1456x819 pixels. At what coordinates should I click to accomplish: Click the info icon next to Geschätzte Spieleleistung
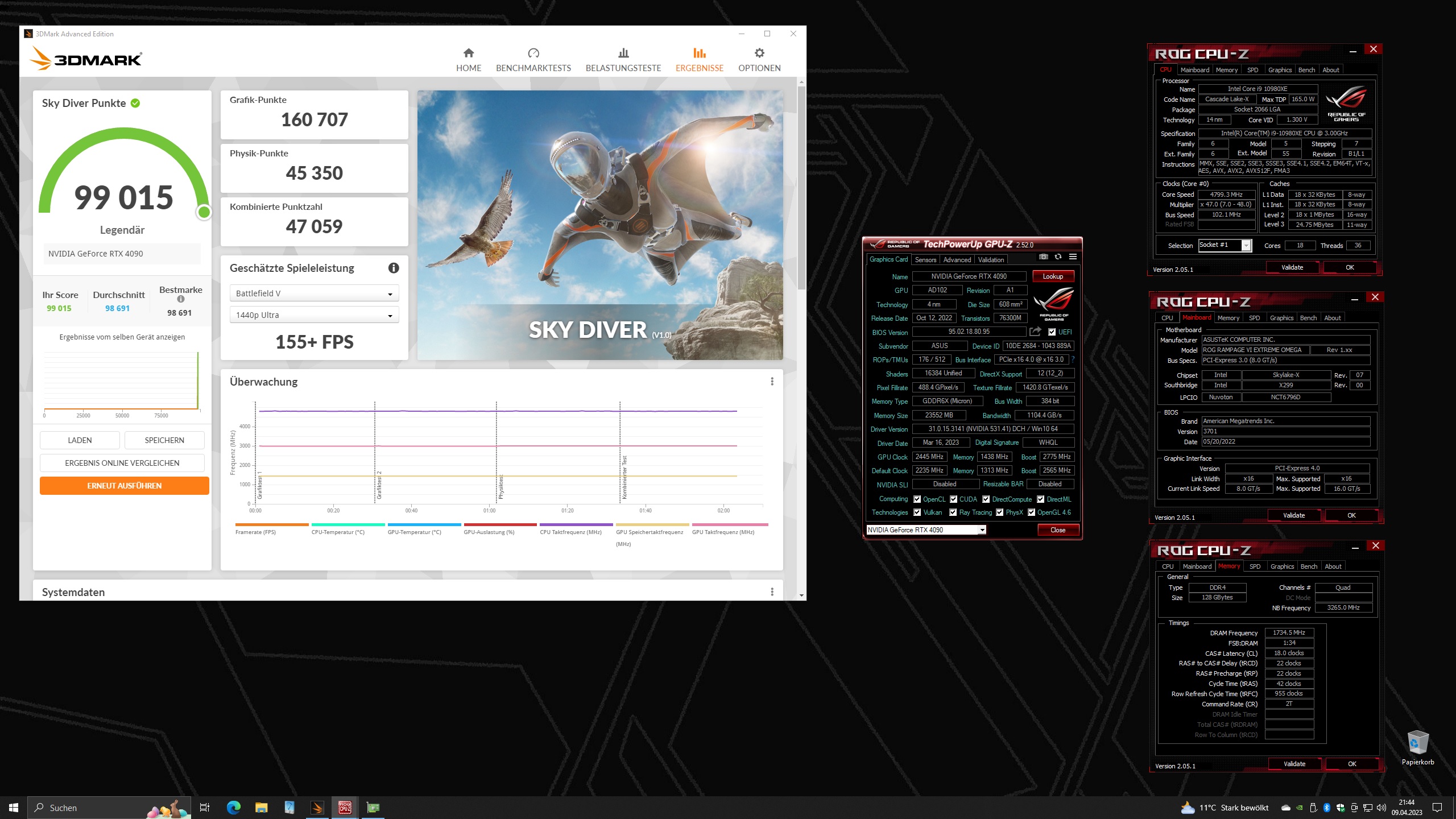[x=394, y=268]
